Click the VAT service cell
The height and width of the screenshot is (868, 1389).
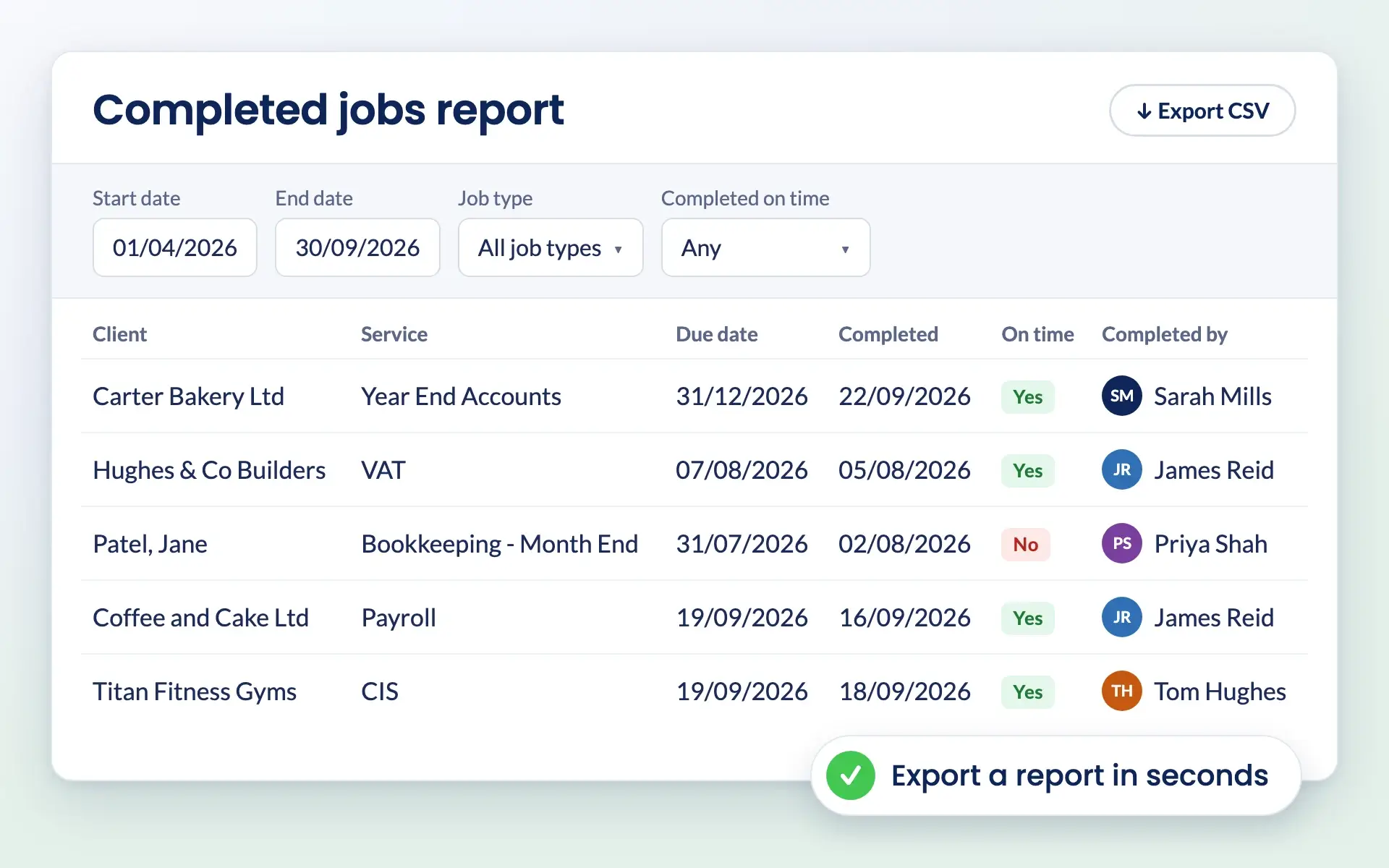(383, 470)
